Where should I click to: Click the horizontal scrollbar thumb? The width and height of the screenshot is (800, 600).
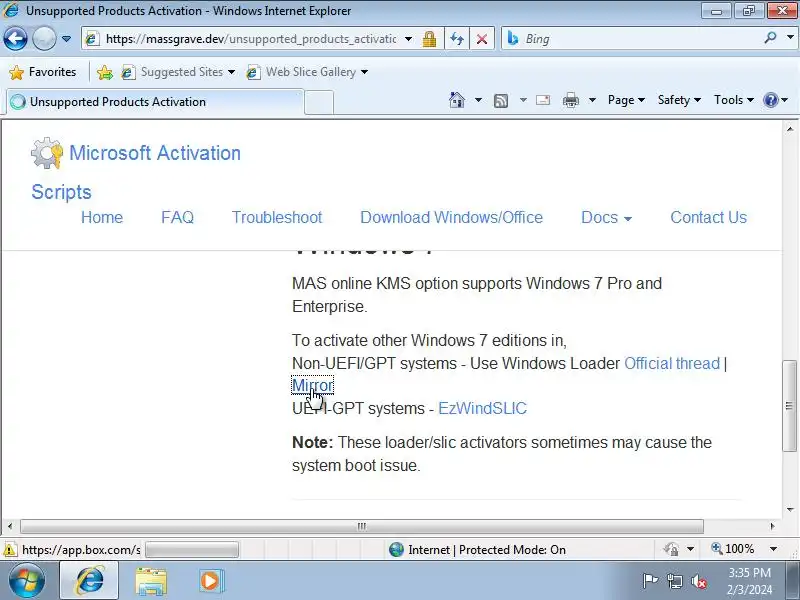(x=362, y=526)
